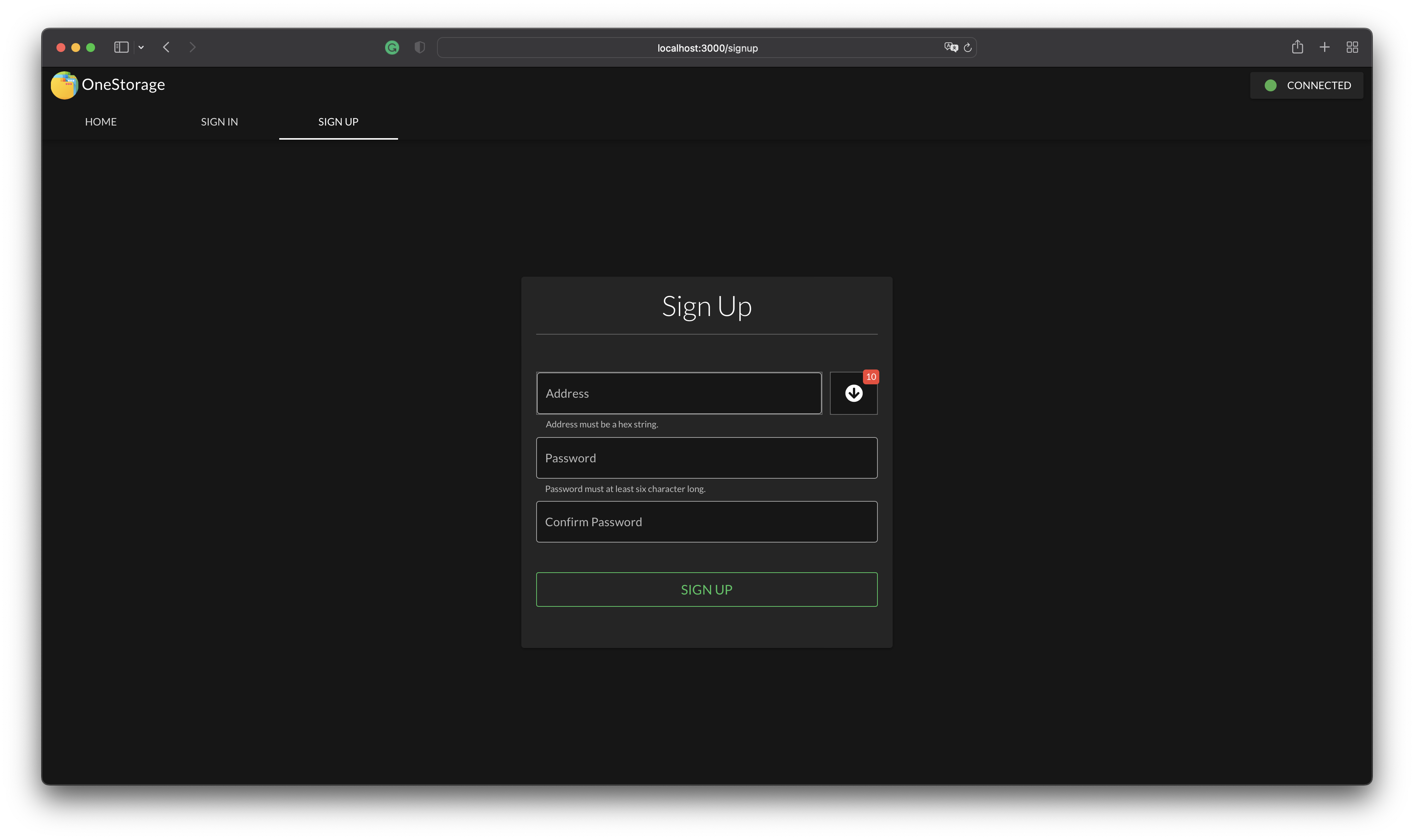
Task: Click the Grammarly extension icon
Action: tap(391, 48)
